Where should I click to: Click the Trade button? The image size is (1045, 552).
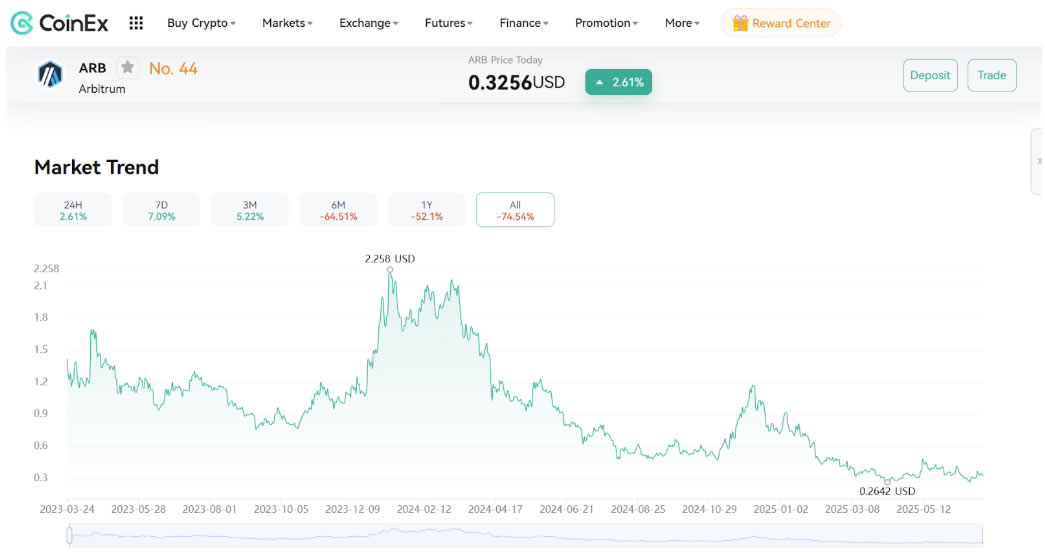point(991,76)
